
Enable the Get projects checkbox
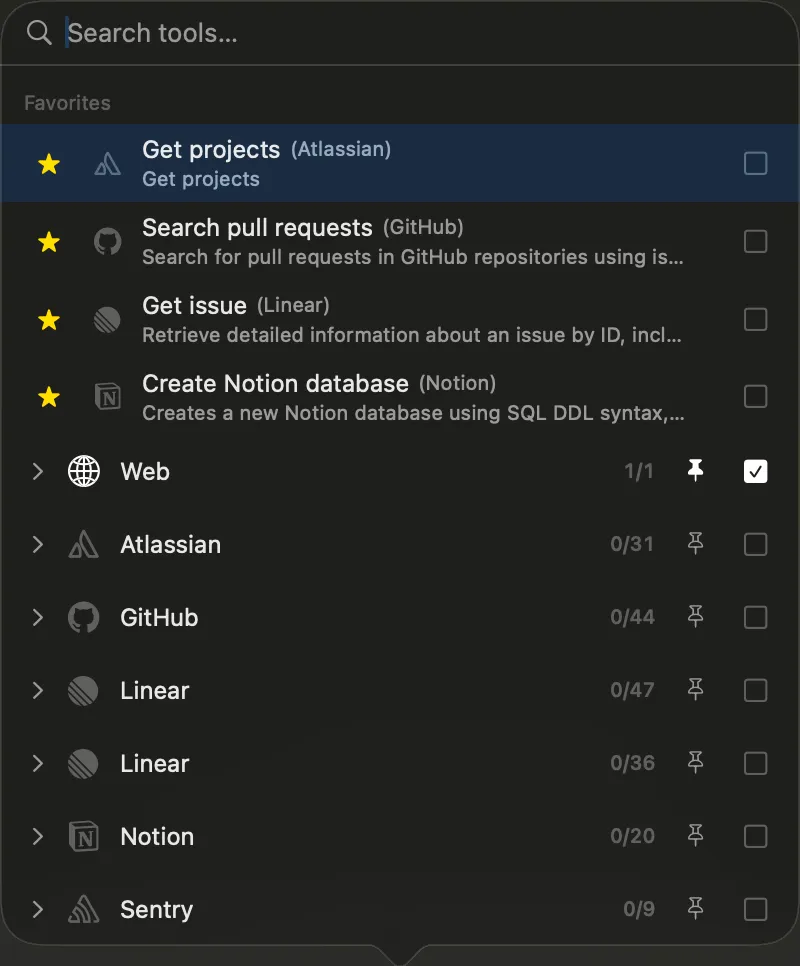(x=756, y=164)
